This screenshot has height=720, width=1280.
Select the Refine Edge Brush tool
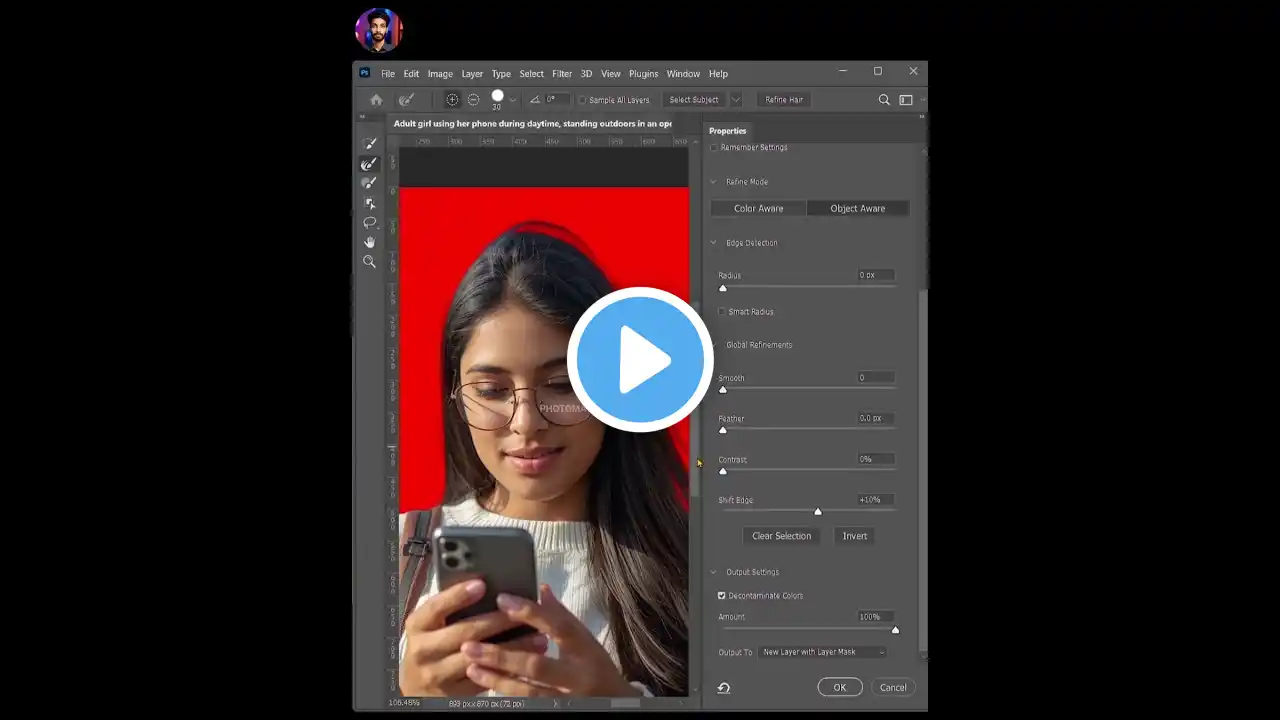tap(370, 164)
